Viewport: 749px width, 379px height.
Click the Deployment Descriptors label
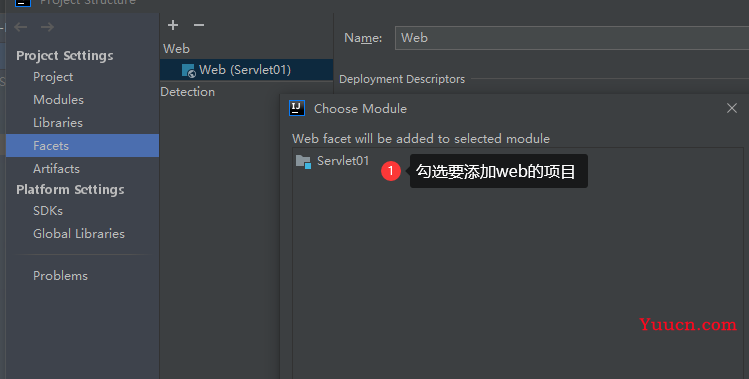point(402,79)
